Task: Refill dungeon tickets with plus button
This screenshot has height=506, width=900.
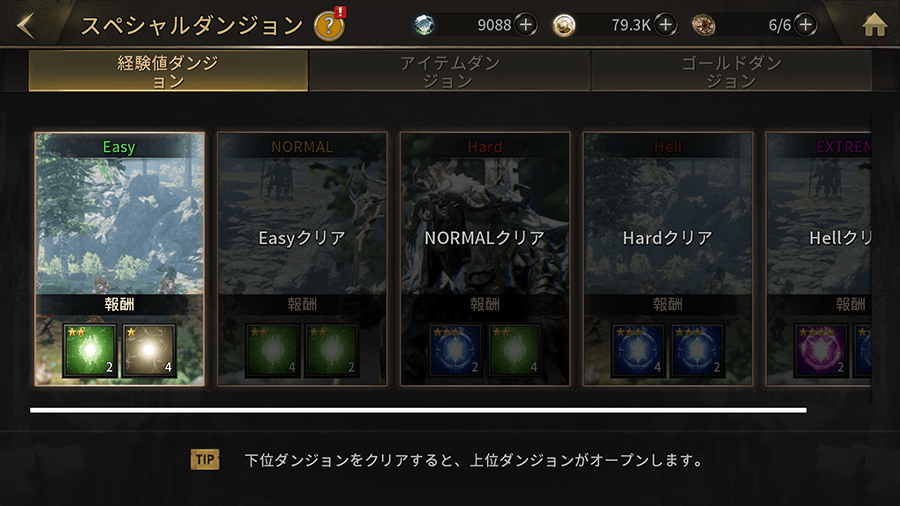Action: pyautogui.click(x=805, y=25)
